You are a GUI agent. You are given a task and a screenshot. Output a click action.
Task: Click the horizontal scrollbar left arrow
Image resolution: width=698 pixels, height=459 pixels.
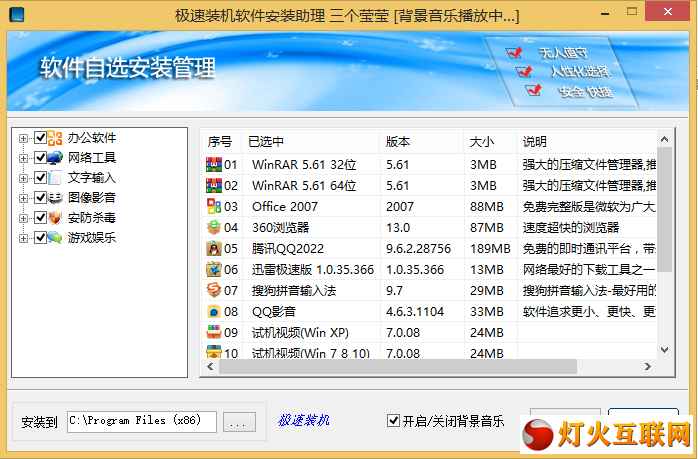pyautogui.click(x=210, y=366)
